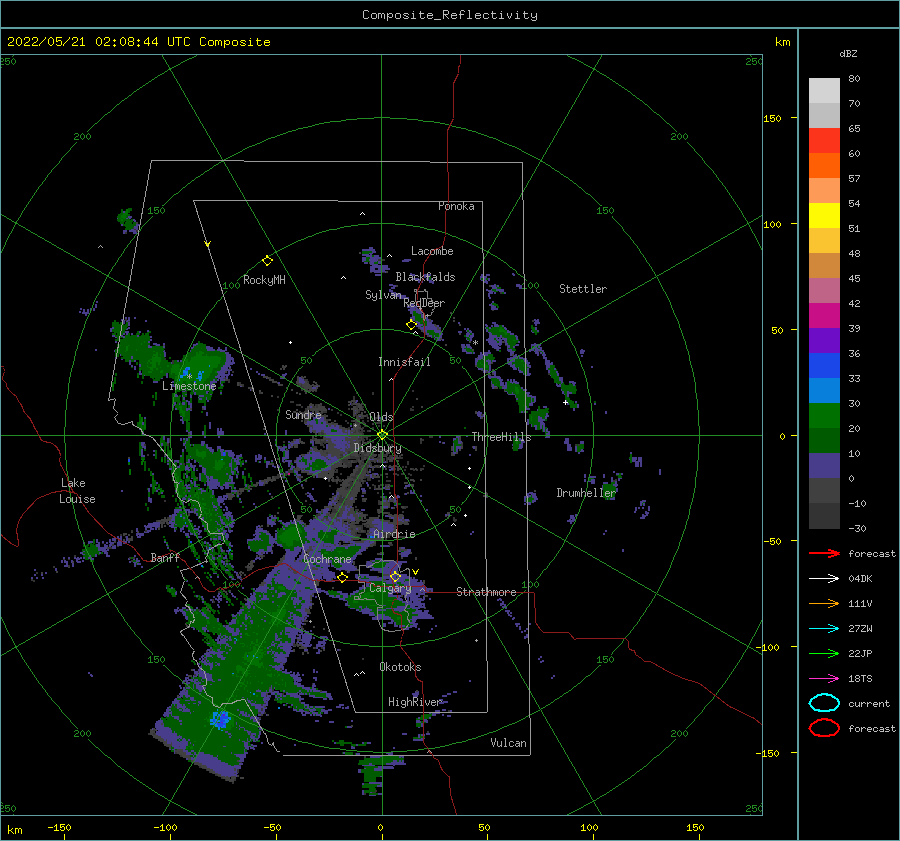Select the magenta 18TS arrow legend icon
The image size is (900, 841).
[x=824, y=679]
